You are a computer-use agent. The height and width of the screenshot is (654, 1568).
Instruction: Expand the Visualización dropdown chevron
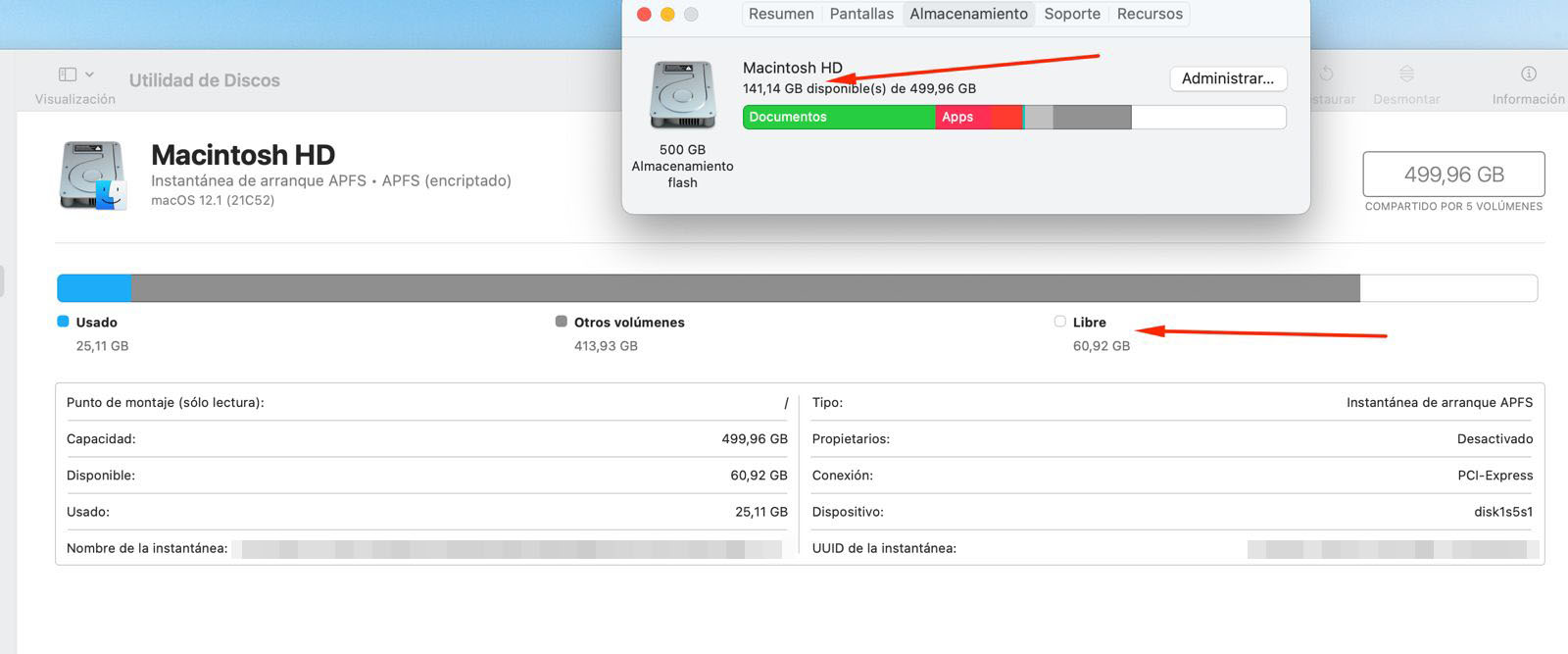click(x=89, y=75)
